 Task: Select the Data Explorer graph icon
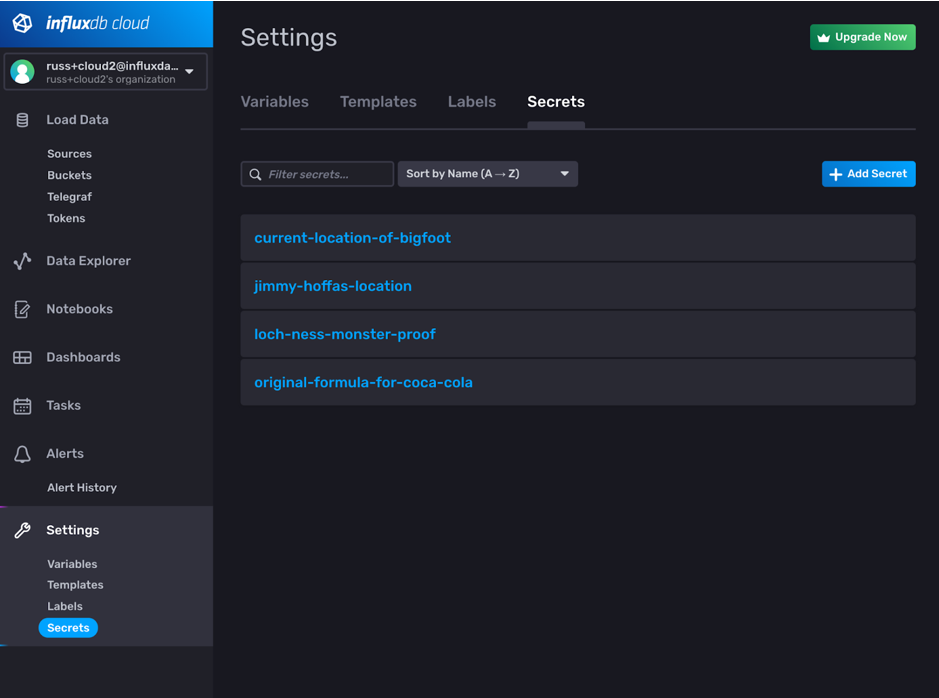click(x=22, y=260)
